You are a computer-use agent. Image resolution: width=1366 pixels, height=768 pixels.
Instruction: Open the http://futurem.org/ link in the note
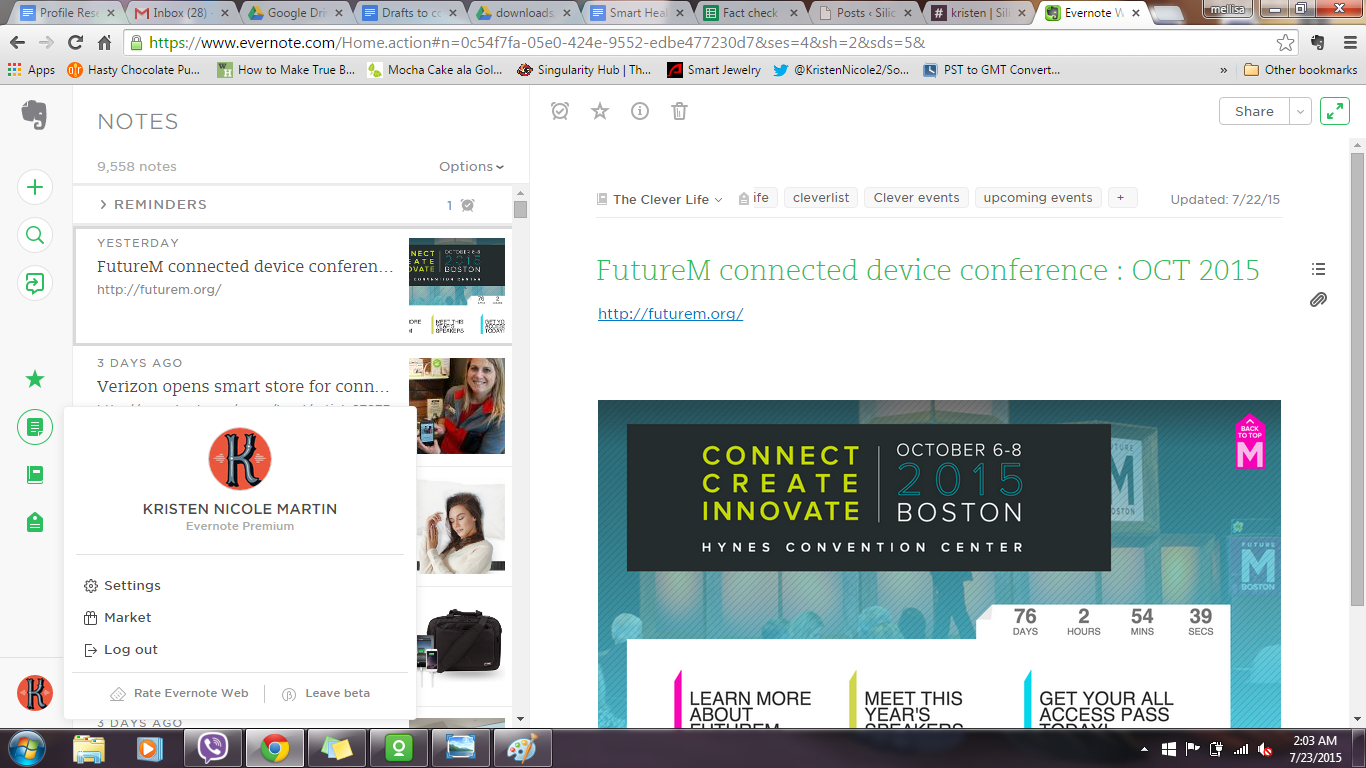pyautogui.click(x=670, y=314)
